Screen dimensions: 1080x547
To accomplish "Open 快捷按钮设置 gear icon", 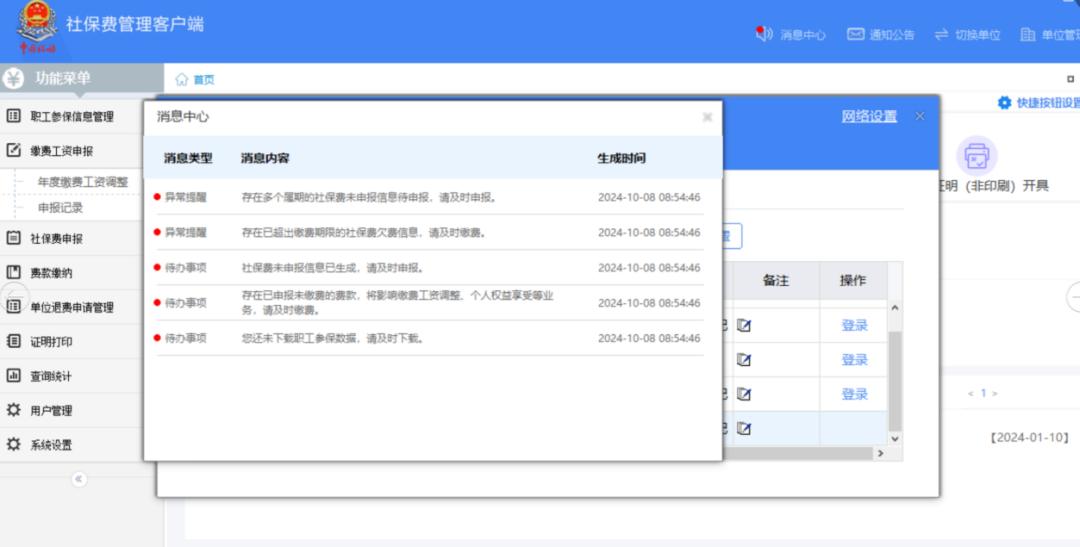I will pos(1004,103).
